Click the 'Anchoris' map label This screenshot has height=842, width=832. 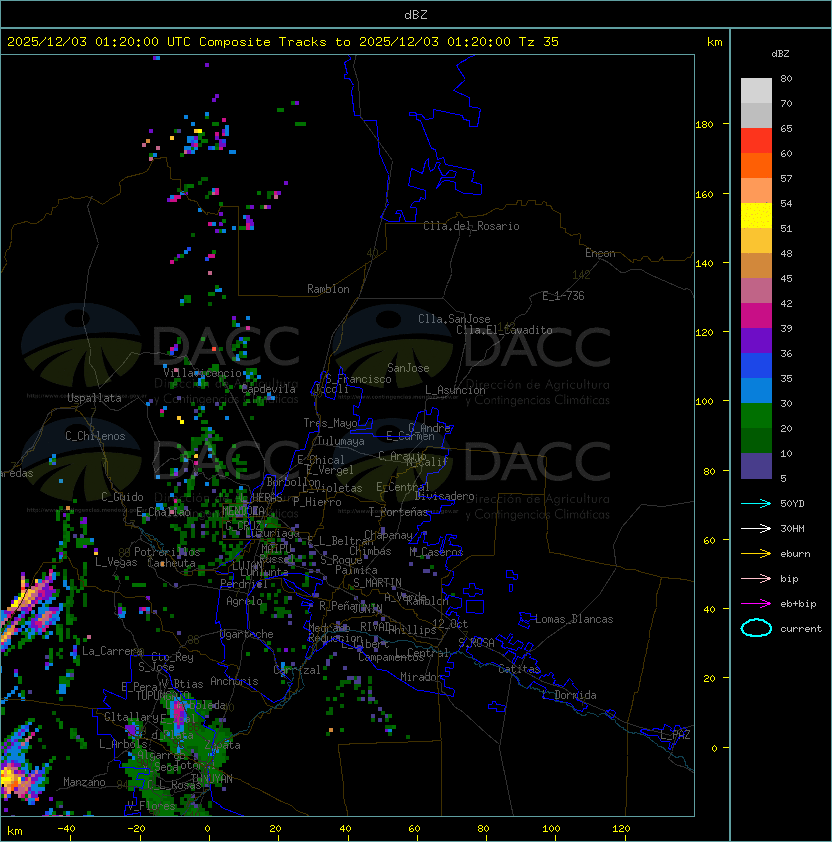point(234,681)
